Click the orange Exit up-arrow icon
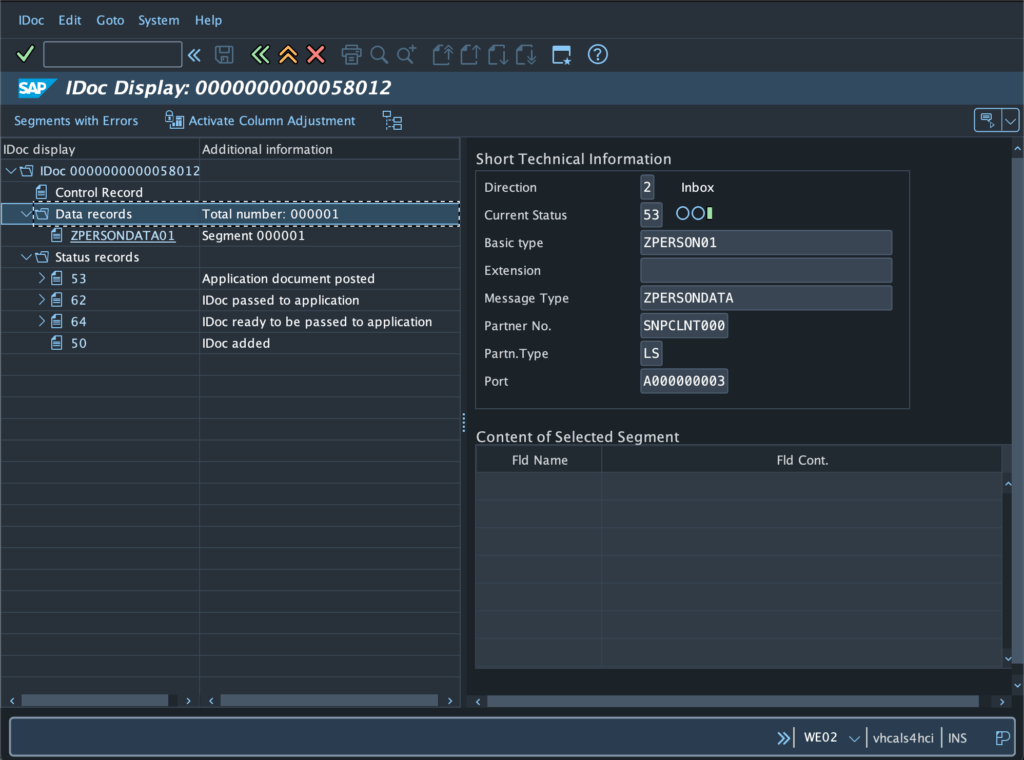1024x760 pixels. click(x=288, y=54)
